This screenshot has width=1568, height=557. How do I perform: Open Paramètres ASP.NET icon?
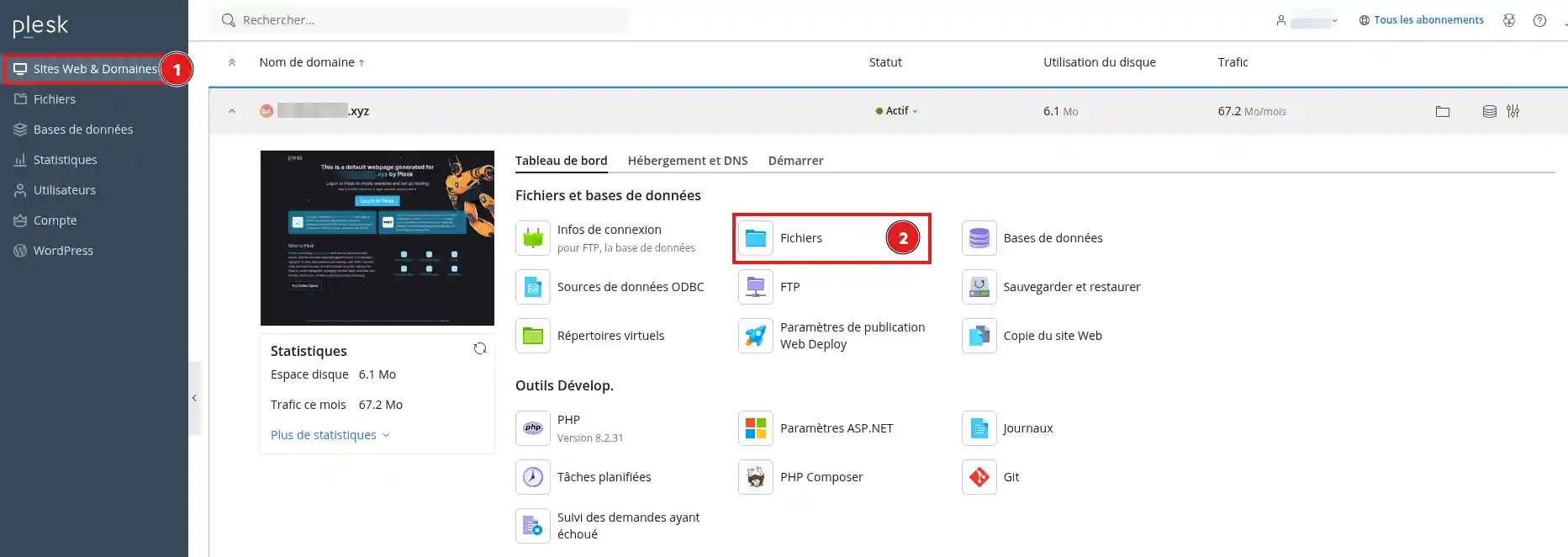[756, 428]
